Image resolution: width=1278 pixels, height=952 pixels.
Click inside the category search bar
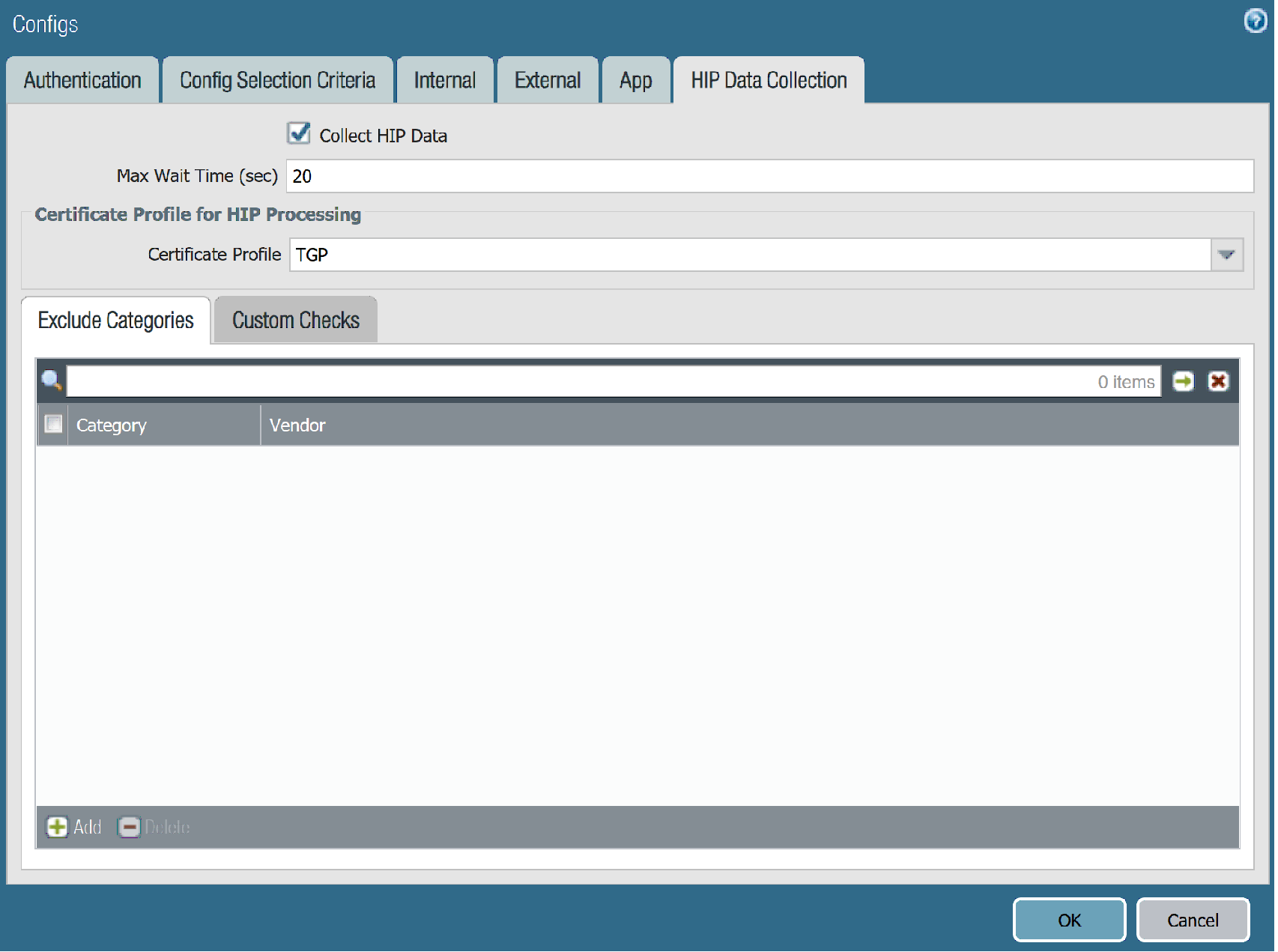(524, 381)
